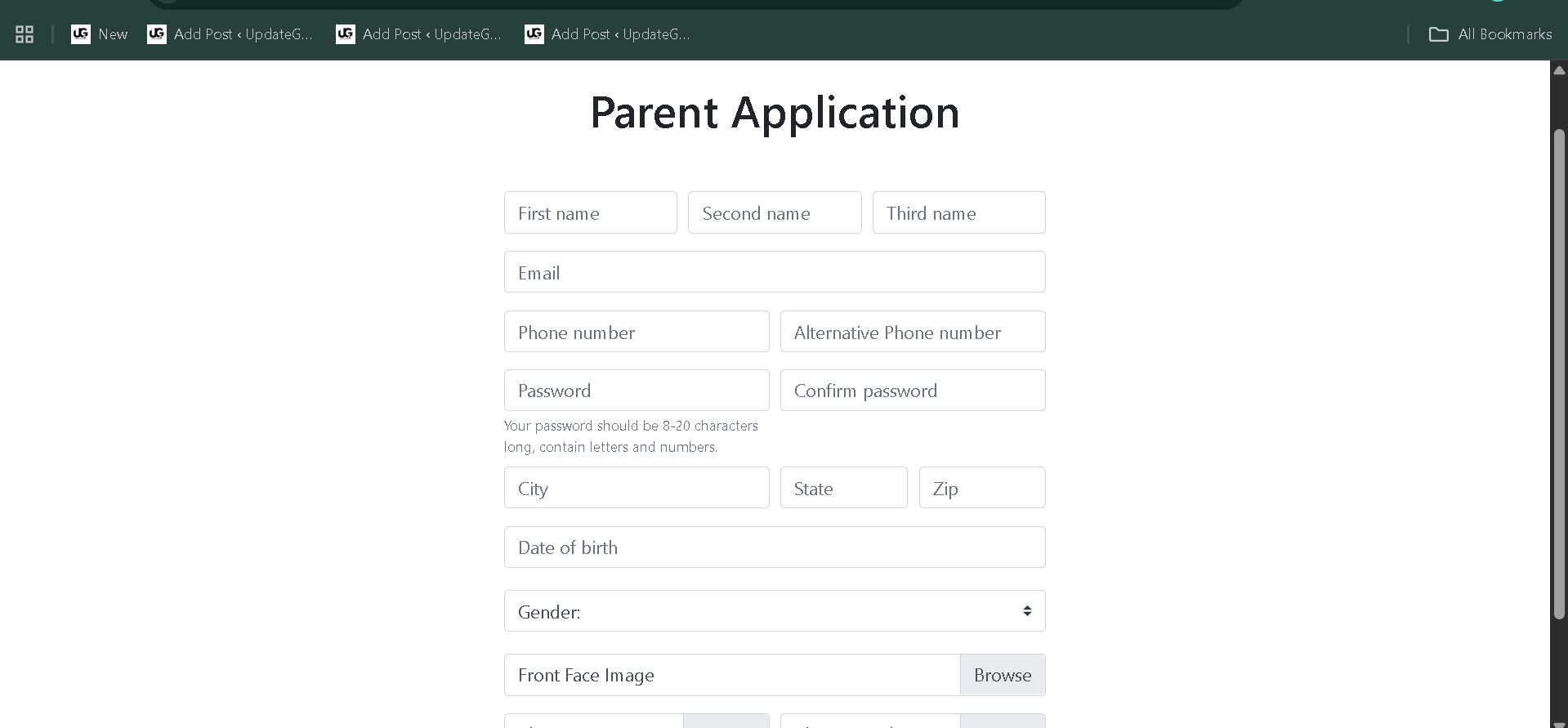The image size is (1568, 728).
Task: Click Browse for Front Face Image
Action: click(x=1002, y=675)
